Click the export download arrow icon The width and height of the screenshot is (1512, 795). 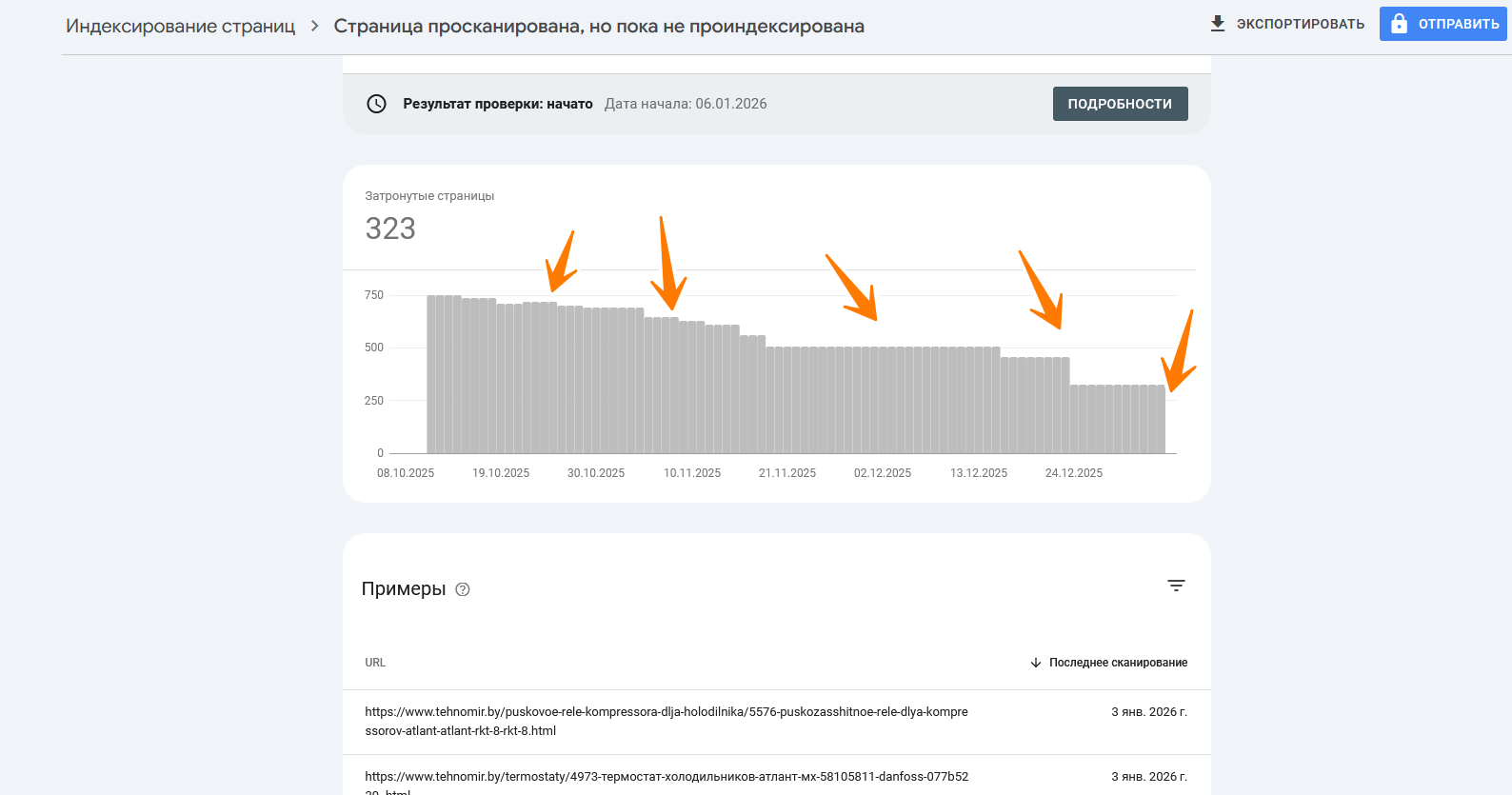(x=1217, y=24)
